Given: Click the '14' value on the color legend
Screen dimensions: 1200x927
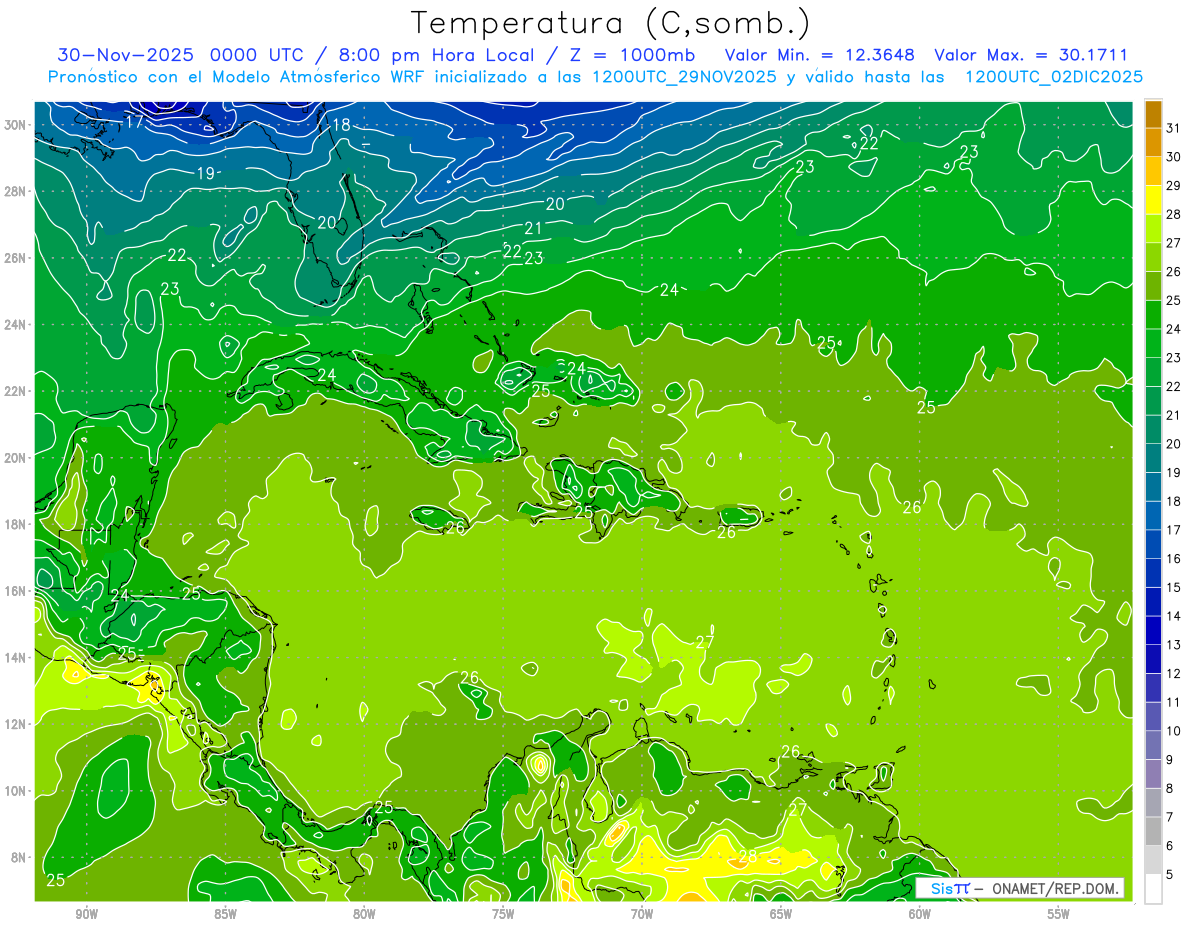Looking at the screenshot, I should pos(1173,616).
